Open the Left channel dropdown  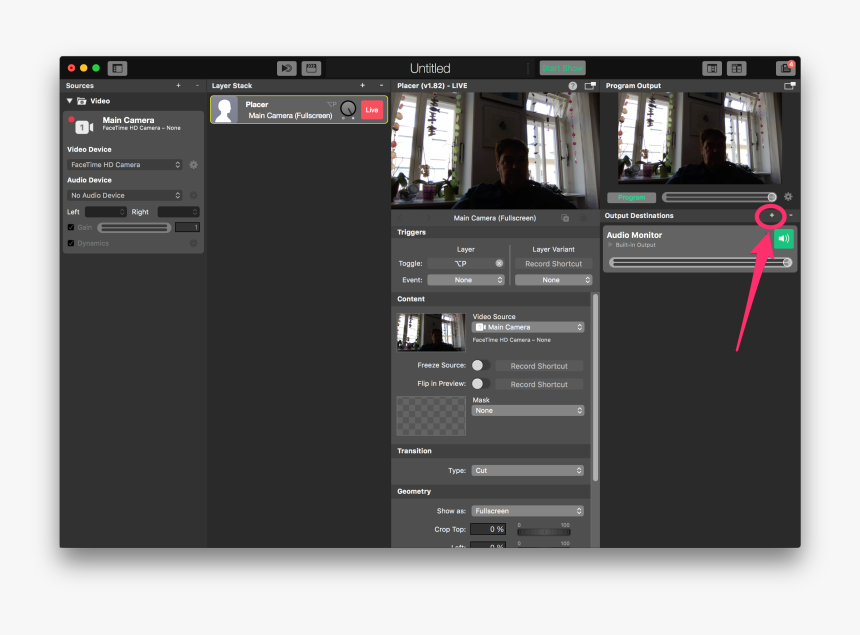[x=106, y=212]
